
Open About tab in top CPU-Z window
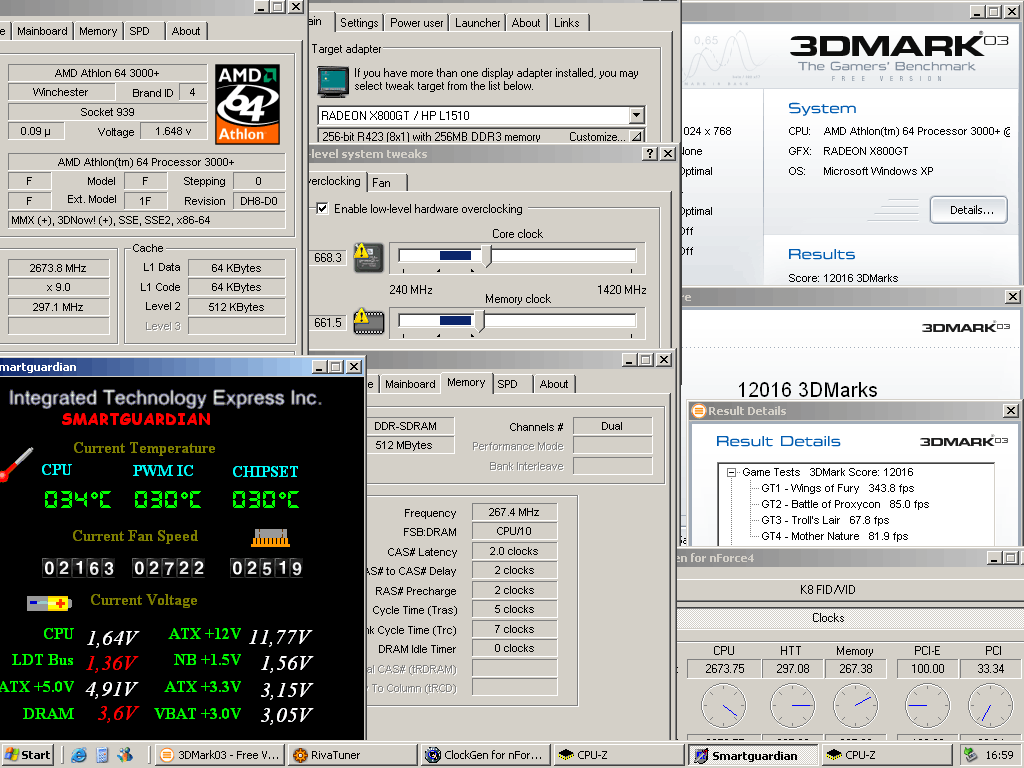(x=185, y=31)
